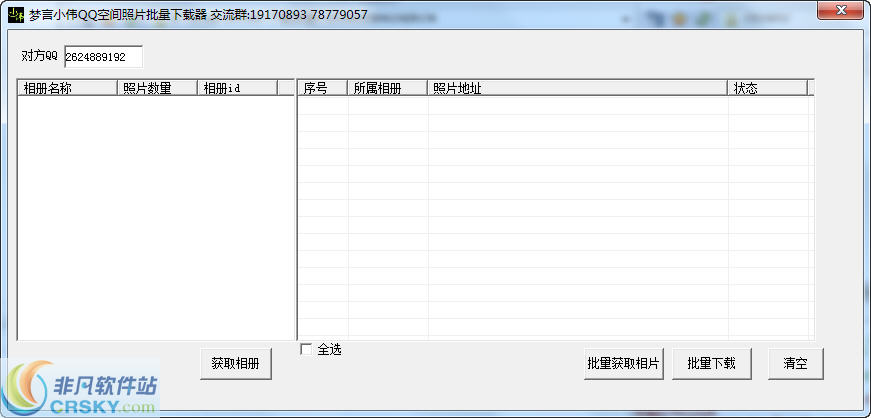Focus the 对方QQ number input field
This screenshot has width=871, height=418.
pyautogui.click(x=103, y=57)
